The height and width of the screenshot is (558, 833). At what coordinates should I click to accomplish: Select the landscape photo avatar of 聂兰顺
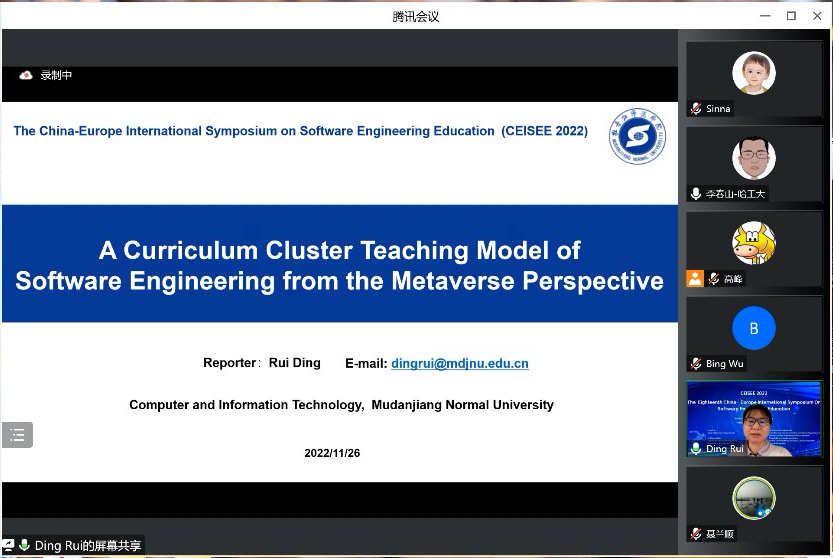pyautogui.click(x=753, y=498)
